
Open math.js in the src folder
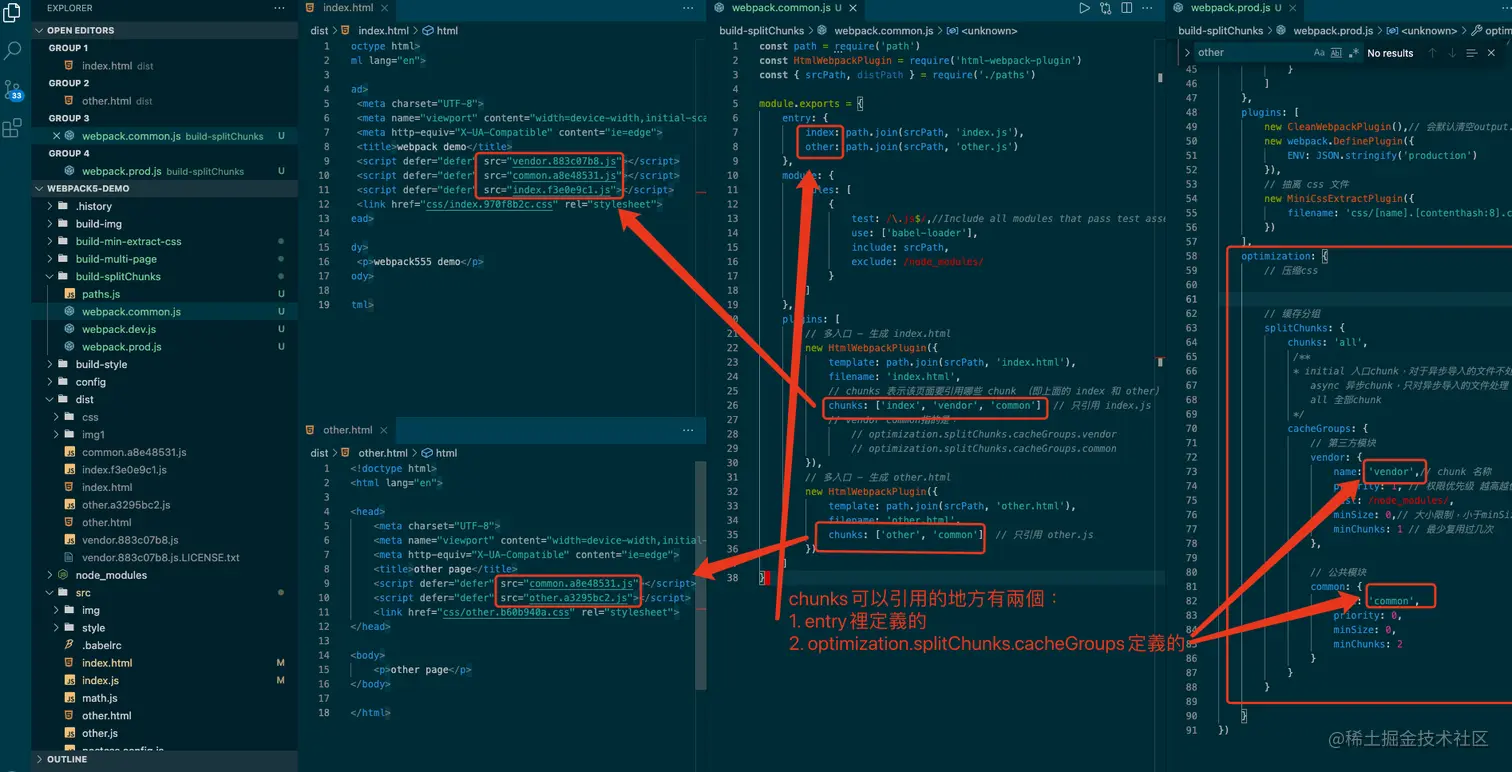[165, 698]
